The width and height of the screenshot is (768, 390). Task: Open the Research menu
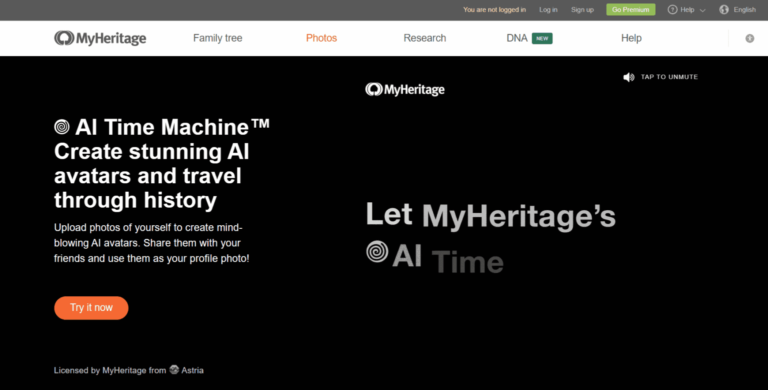point(425,38)
